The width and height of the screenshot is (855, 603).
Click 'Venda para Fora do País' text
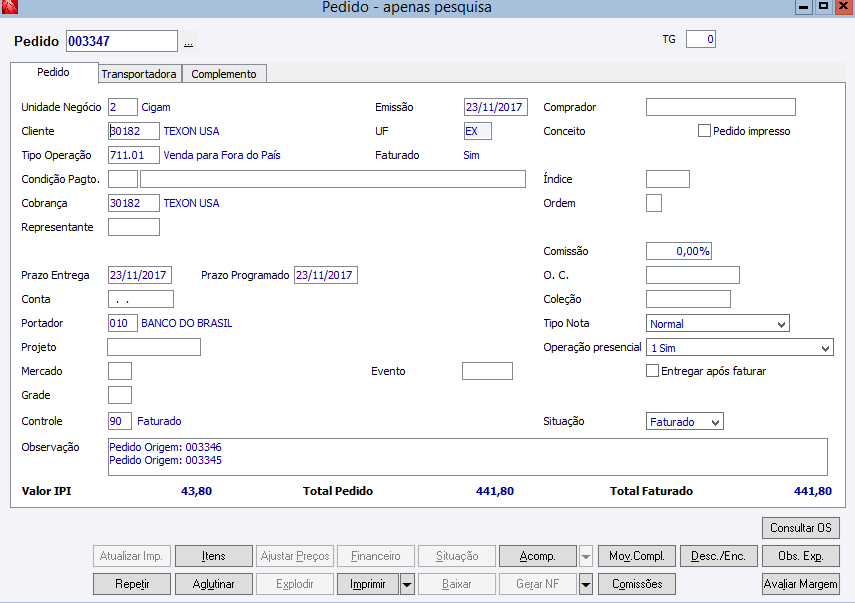pos(222,155)
